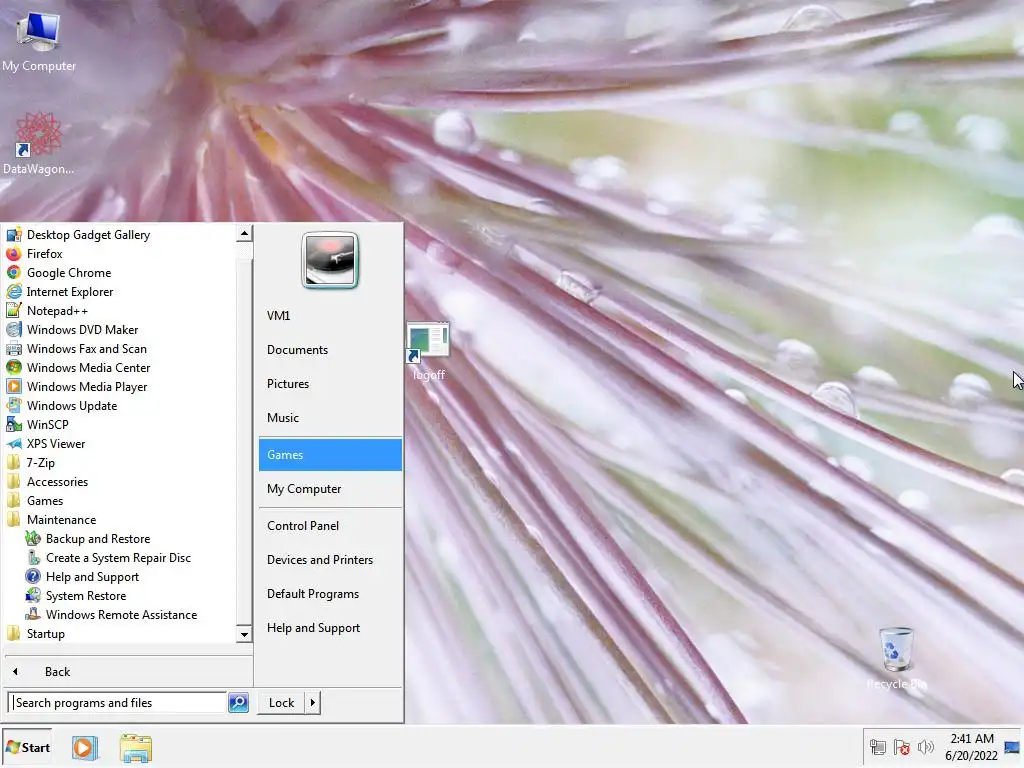The width and height of the screenshot is (1024, 768).
Task: Open the VM1 user folder
Action: (x=278, y=315)
